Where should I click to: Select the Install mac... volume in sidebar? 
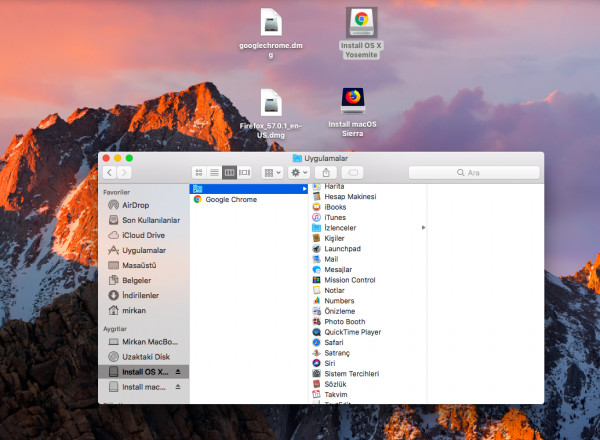tap(144, 387)
